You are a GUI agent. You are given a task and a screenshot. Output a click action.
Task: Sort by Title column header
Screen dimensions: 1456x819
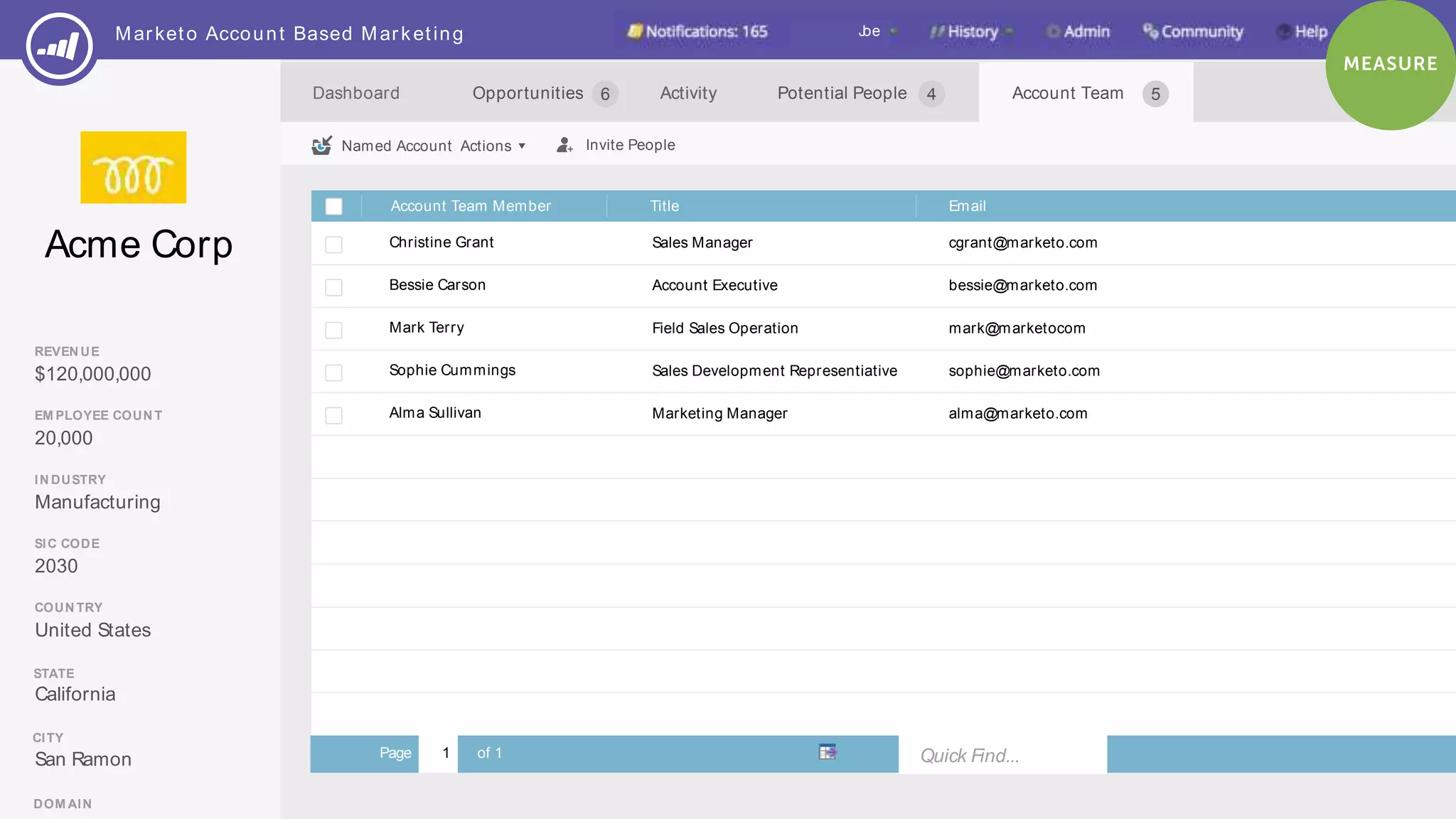pos(665,206)
